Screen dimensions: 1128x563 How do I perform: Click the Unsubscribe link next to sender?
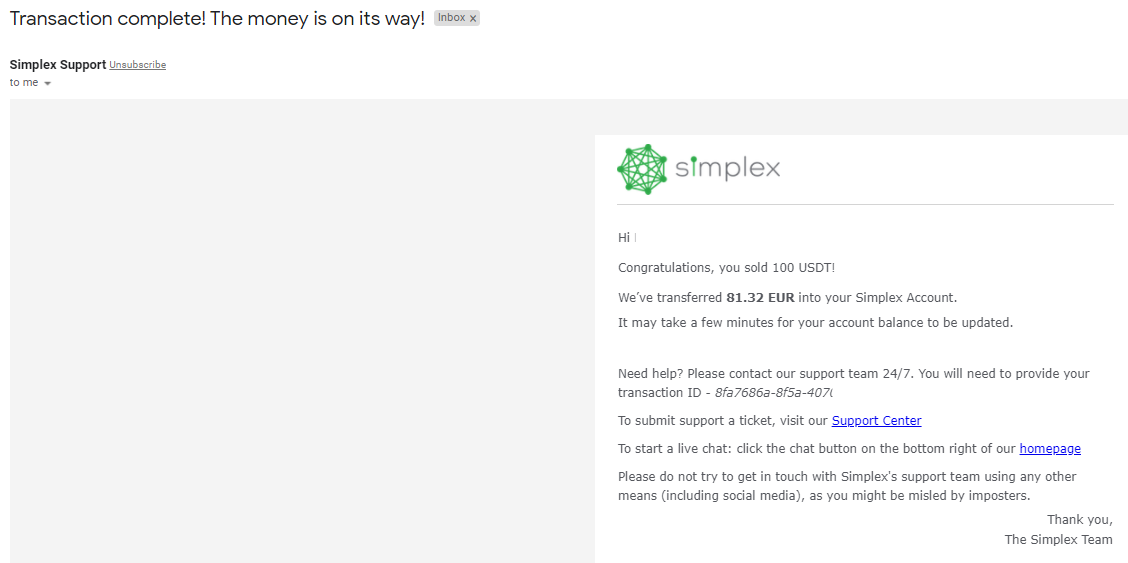[138, 65]
